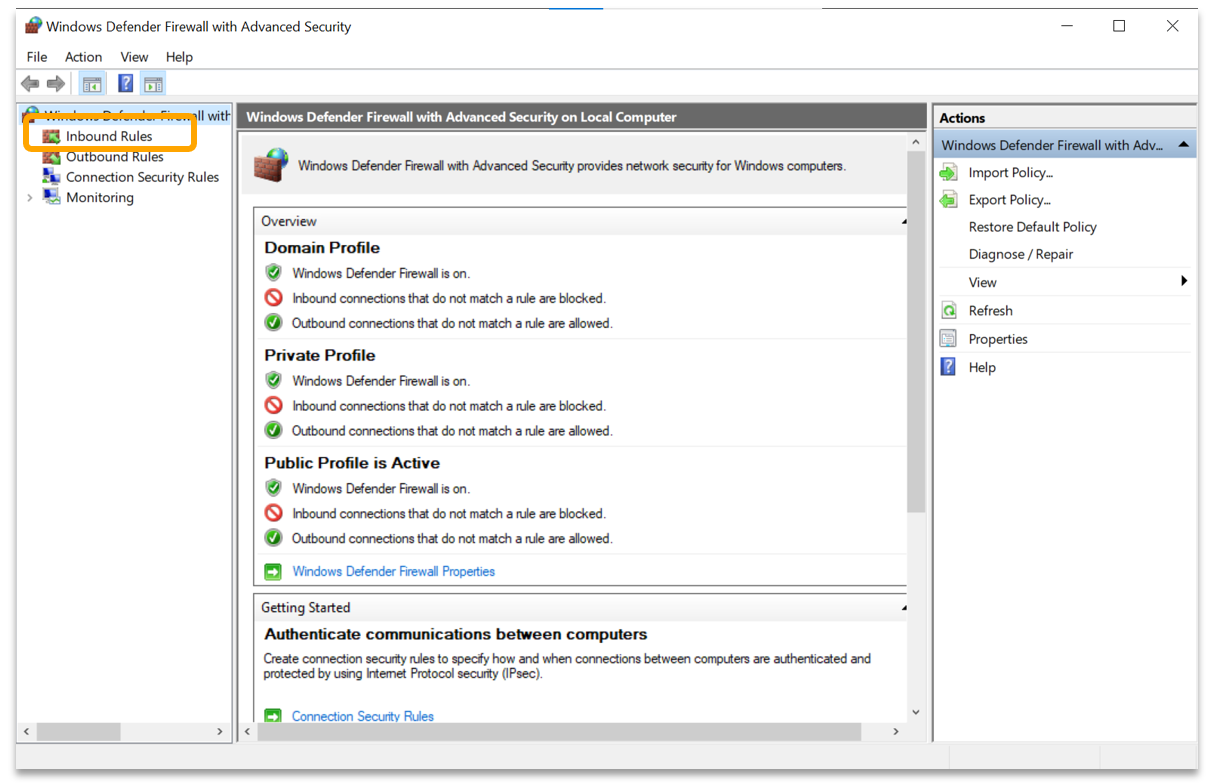Open the View submenu arrow in Actions
This screenshot has height=783, width=1208.
(1184, 282)
